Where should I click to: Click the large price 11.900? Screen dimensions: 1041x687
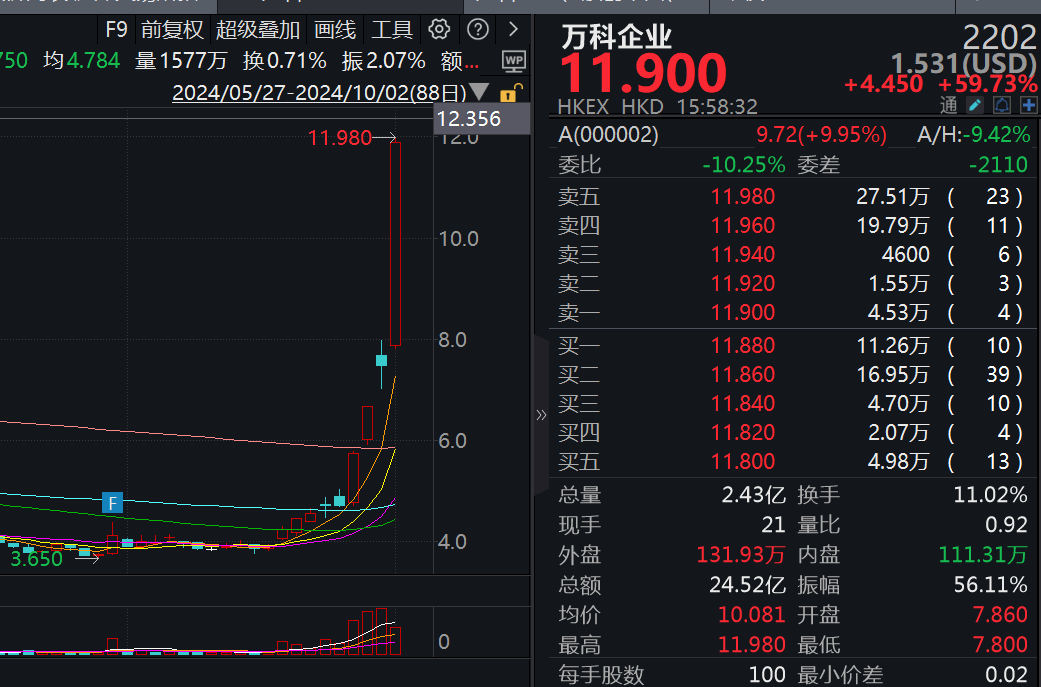click(x=643, y=73)
